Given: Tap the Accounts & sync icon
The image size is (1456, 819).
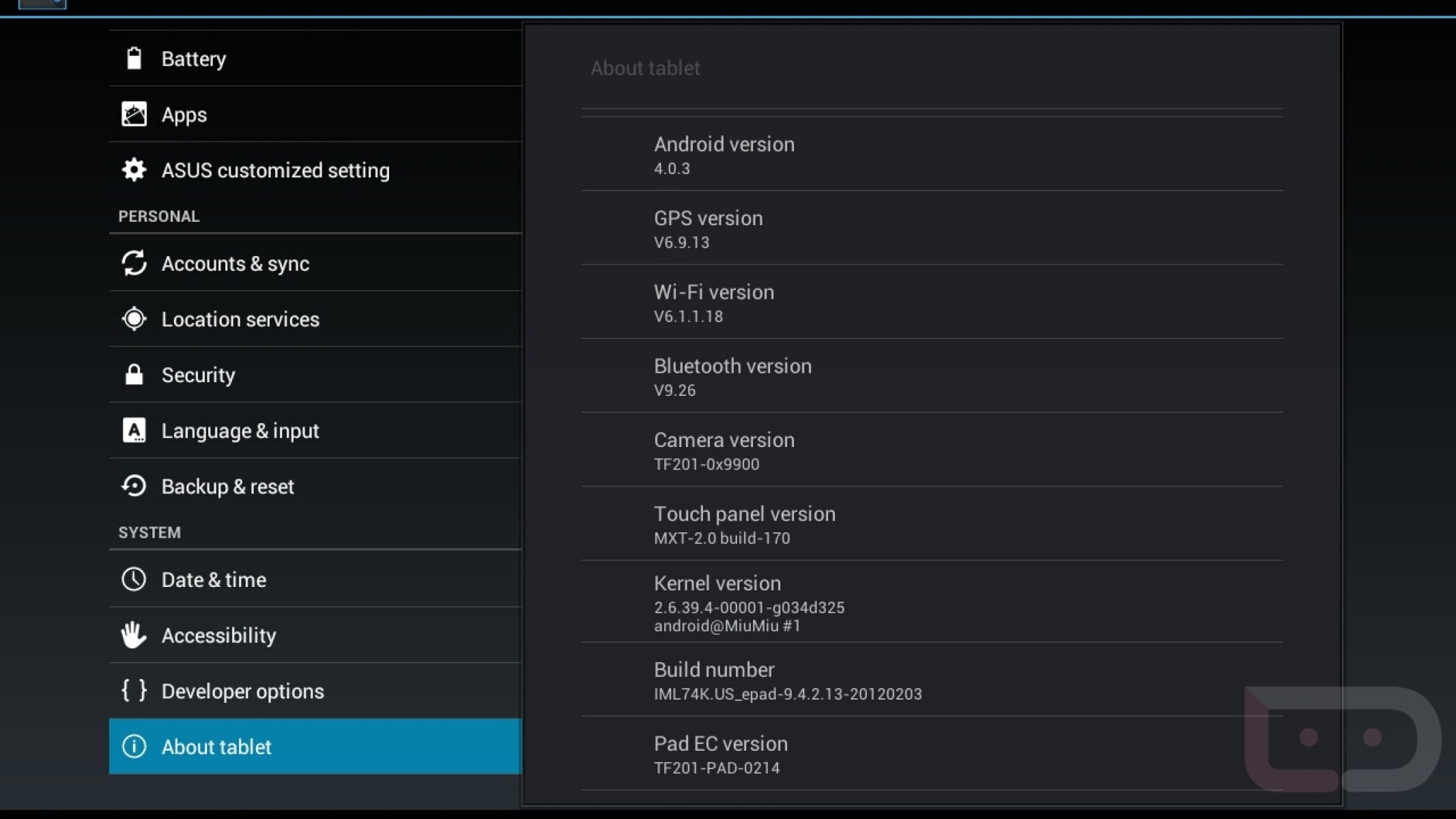Looking at the screenshot, I should [x=134, y=263].
